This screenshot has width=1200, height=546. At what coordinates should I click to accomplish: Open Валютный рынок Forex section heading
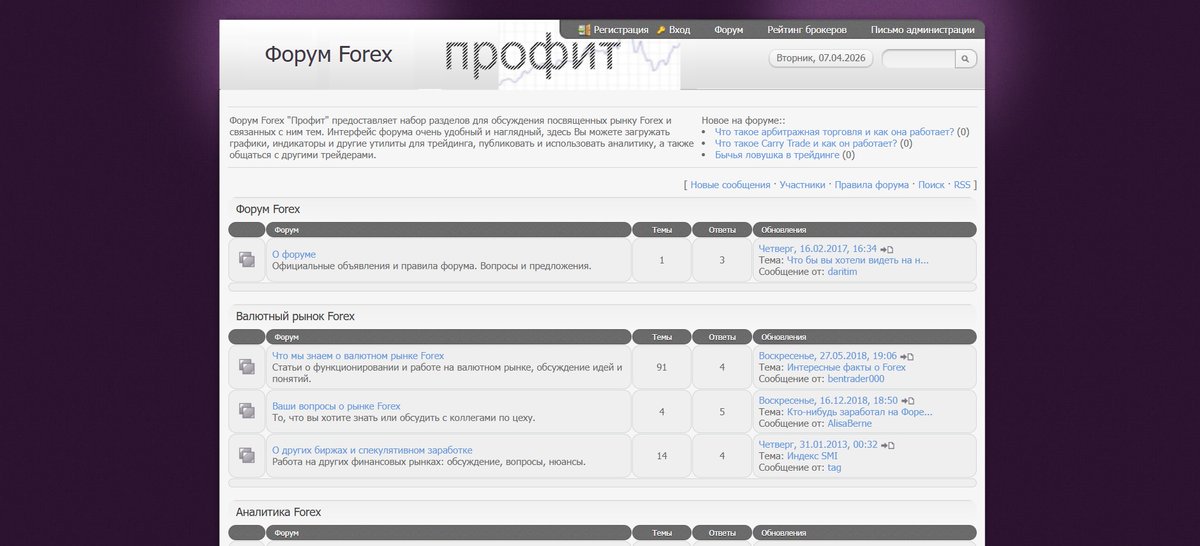(x=296, y=316)
